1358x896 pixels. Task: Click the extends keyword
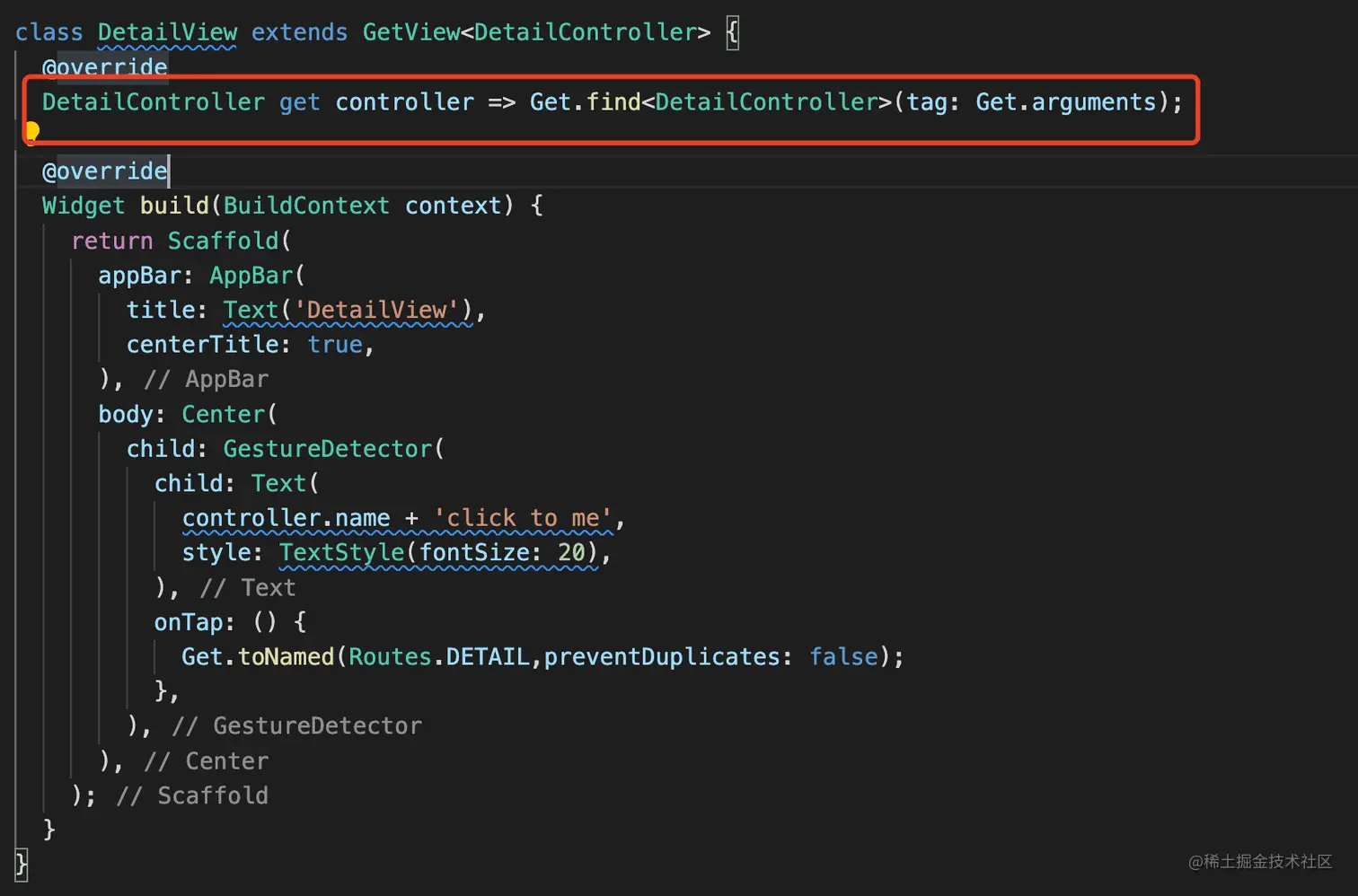[x=299, y=32]
